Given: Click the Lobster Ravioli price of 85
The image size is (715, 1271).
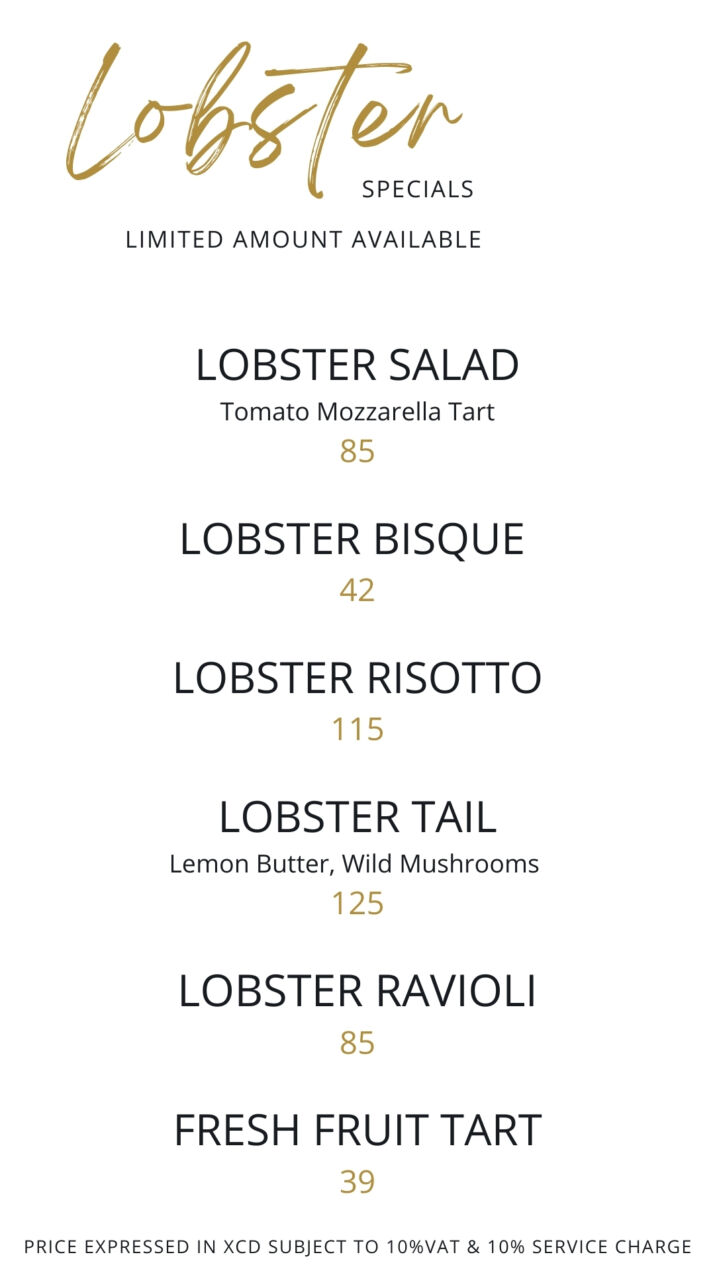Looking at the screenshot, I should pyautogui.click(x=357, y=1043).
